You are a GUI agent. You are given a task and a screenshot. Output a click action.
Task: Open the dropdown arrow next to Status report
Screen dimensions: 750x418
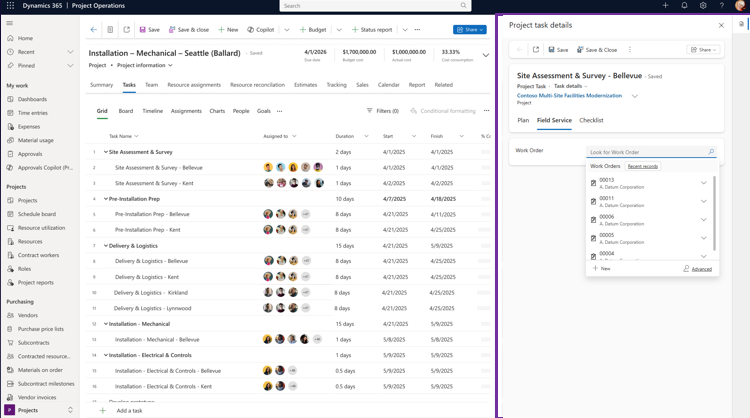pos(405,30)
